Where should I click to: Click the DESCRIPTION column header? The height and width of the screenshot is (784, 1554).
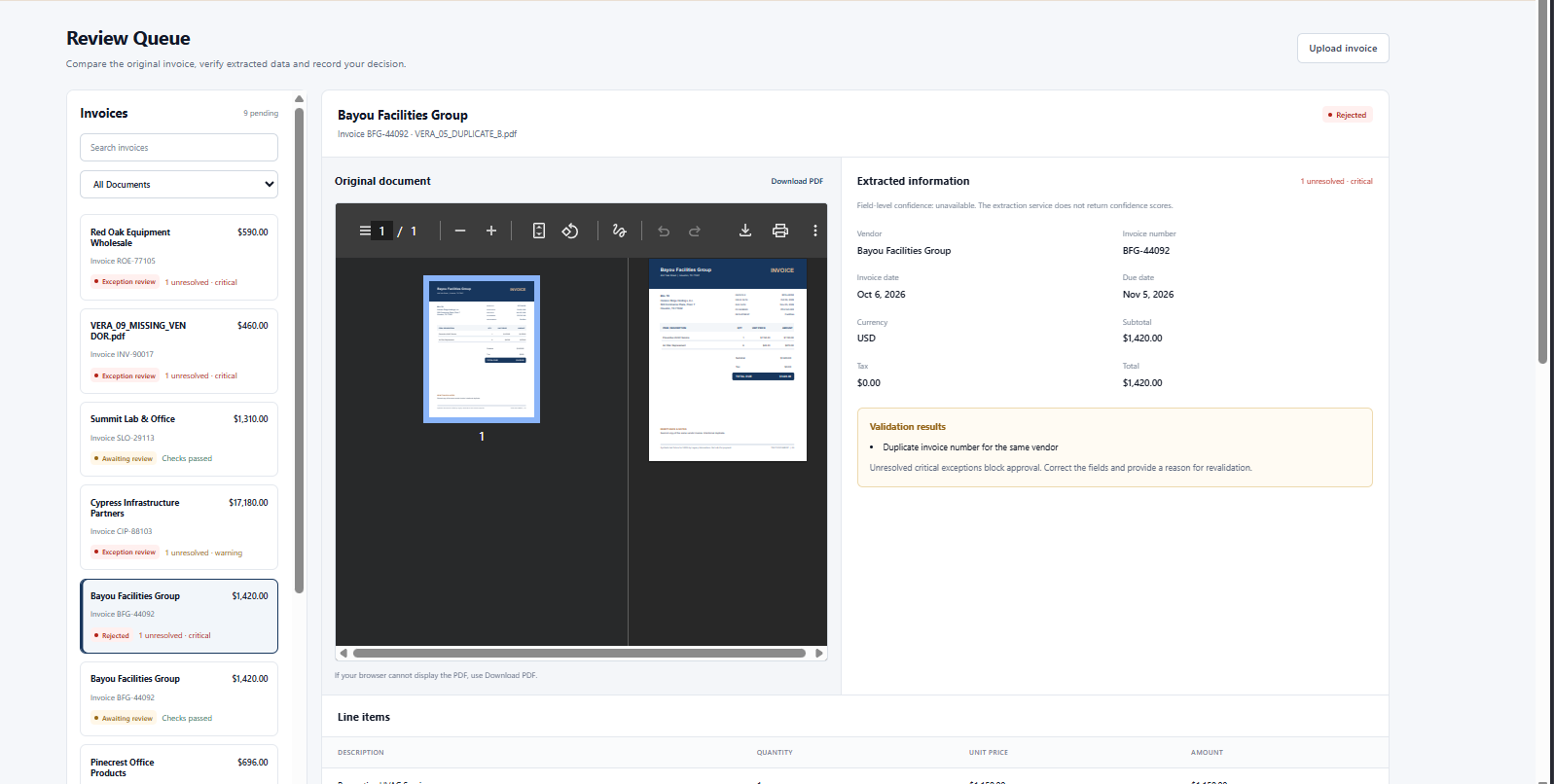click(361, 753)
